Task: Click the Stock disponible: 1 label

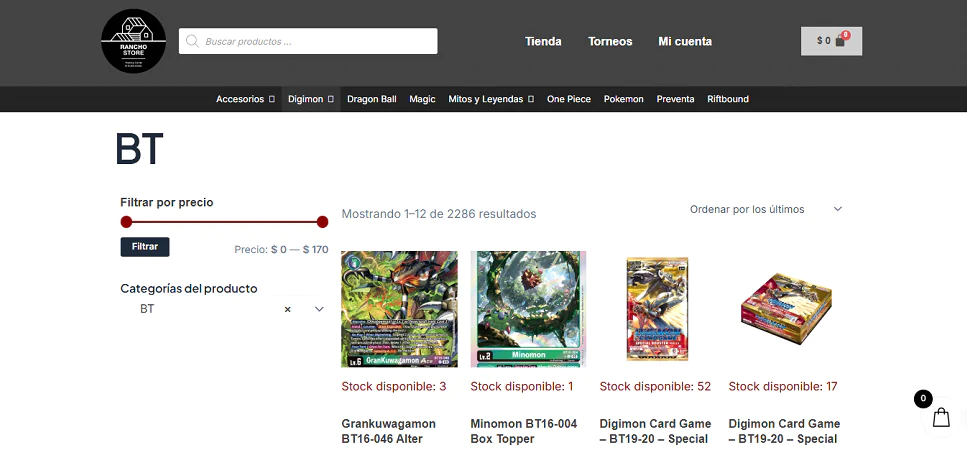Action: (522, 387)
